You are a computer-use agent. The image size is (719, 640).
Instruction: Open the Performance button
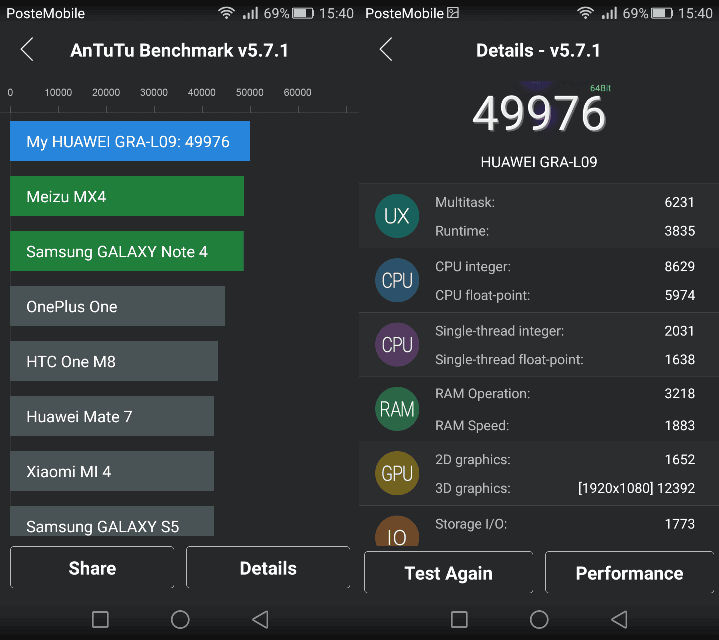click(x=629, y=573)
